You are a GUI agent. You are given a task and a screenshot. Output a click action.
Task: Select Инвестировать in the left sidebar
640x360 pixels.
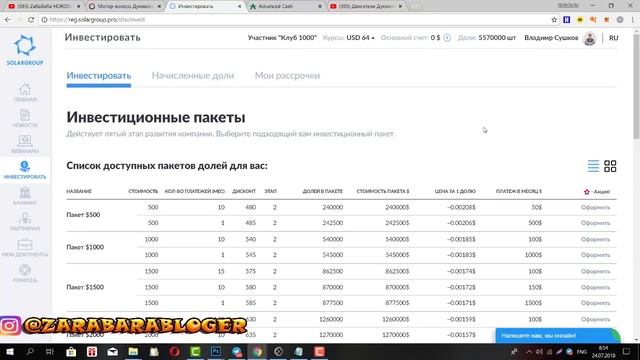(x=25, y=170)
